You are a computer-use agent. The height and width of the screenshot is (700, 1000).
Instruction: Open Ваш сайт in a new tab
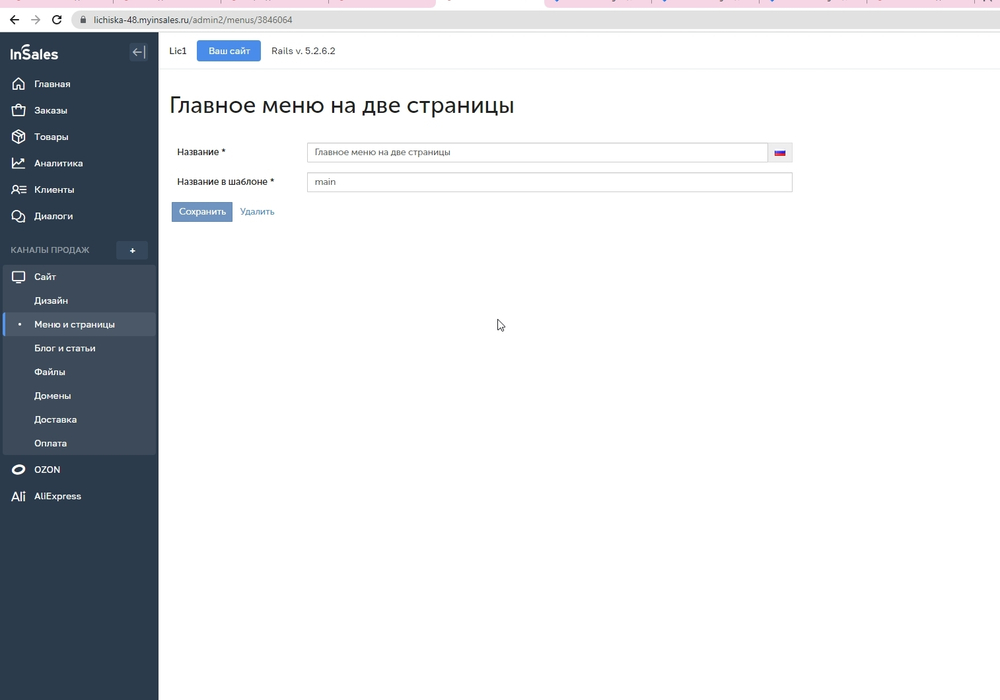click(x=228, y=50)
